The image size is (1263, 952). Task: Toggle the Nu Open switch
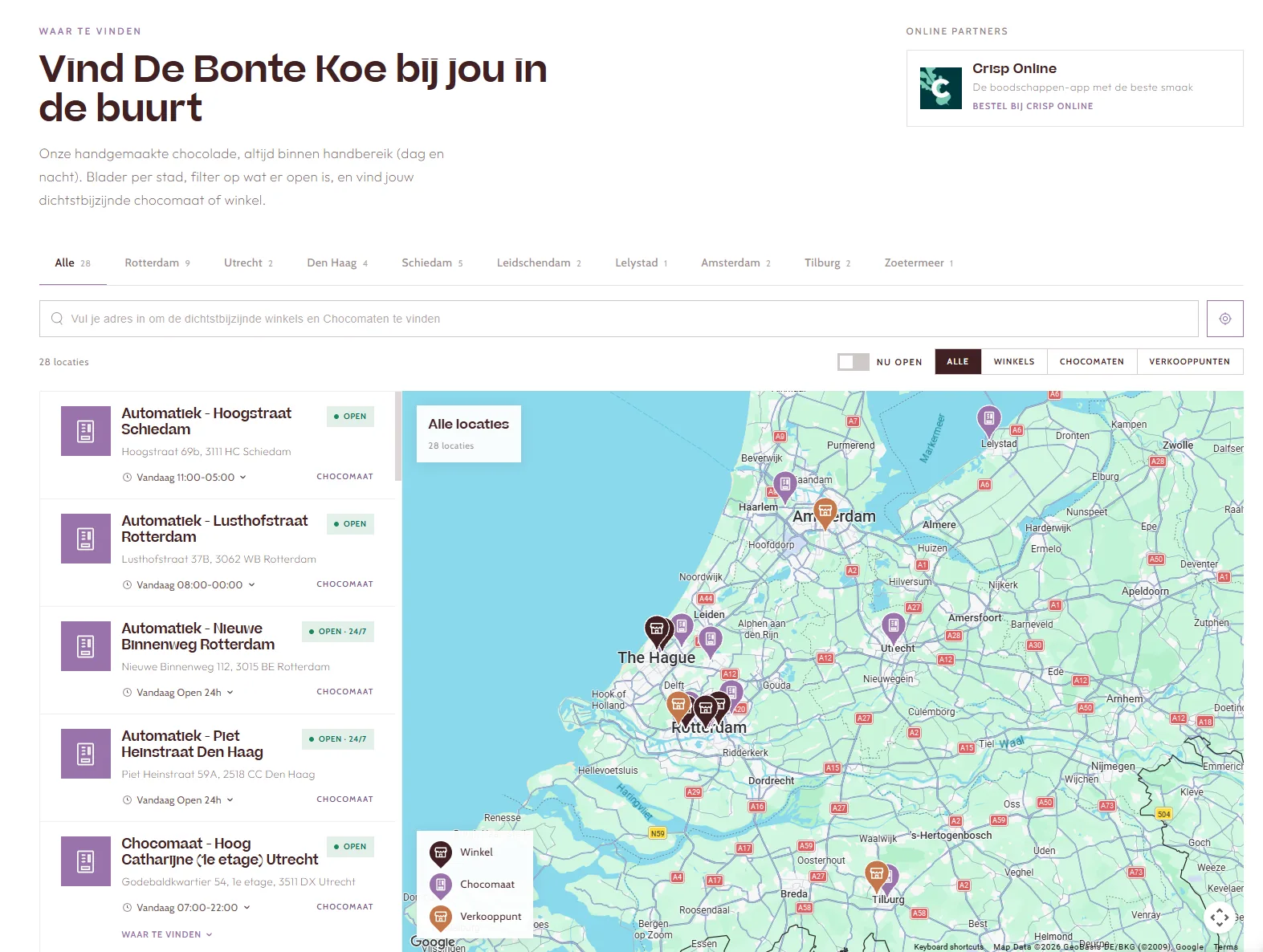(x=853, y=362)
